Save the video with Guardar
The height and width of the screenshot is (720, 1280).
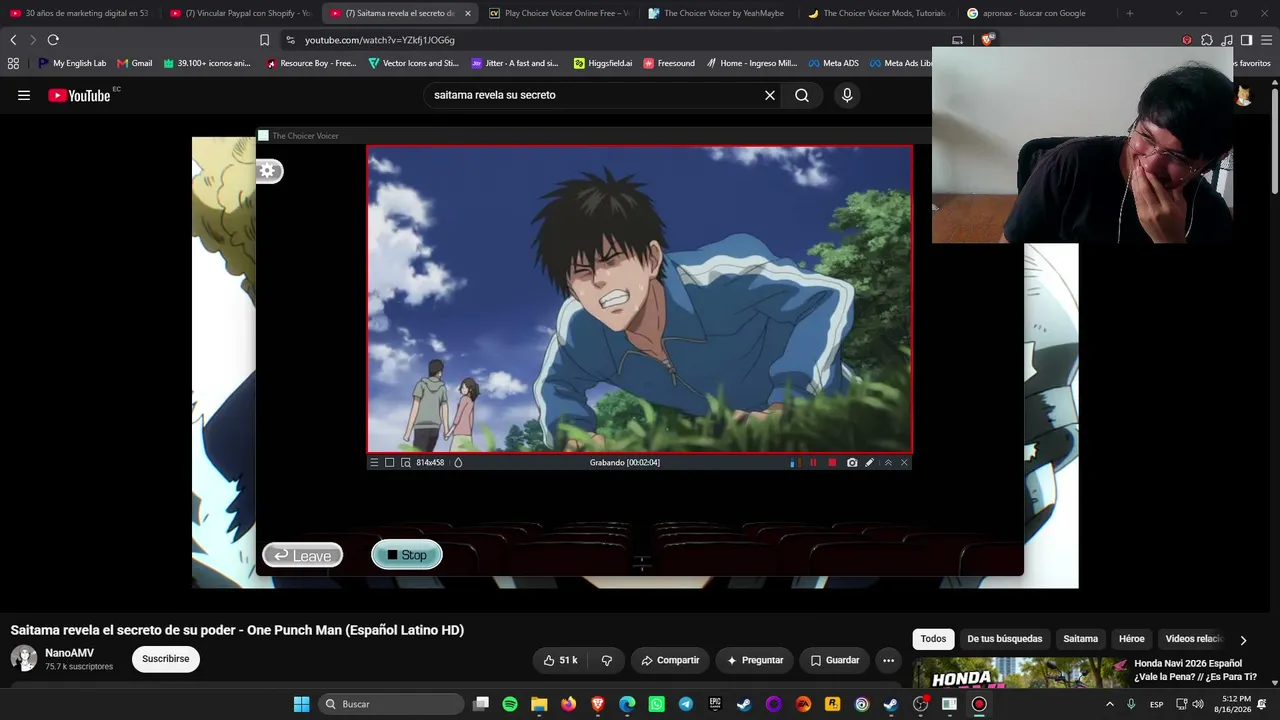[835, 660]
